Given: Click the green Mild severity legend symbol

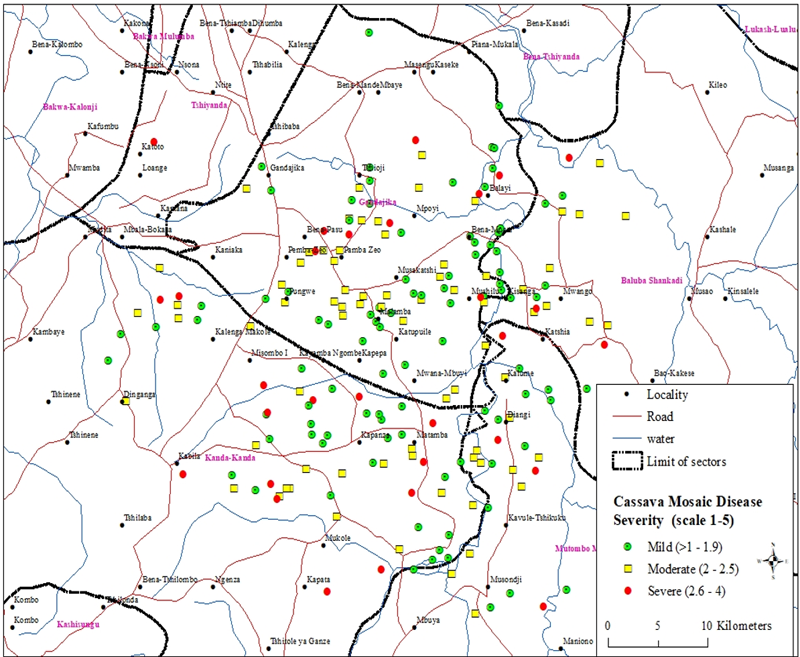Looking at the screenshot, I should click(x=628, y=547).
